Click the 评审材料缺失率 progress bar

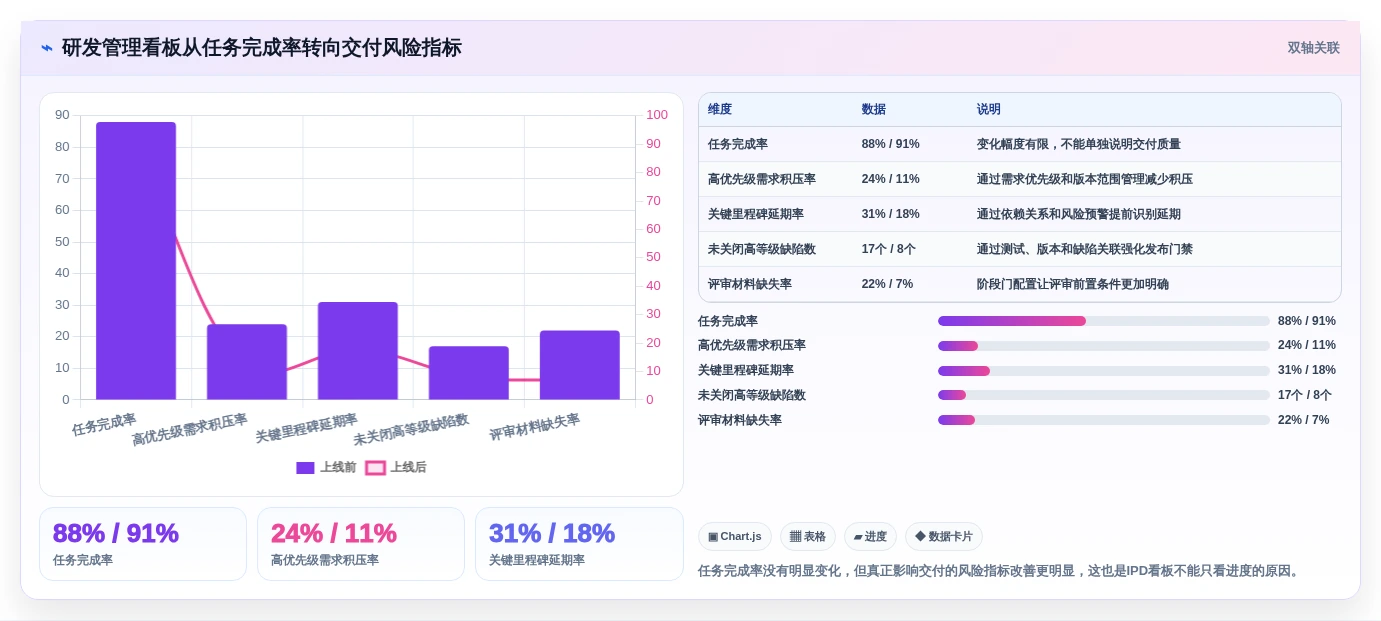pyautogui.click(x=1104, y=420)
